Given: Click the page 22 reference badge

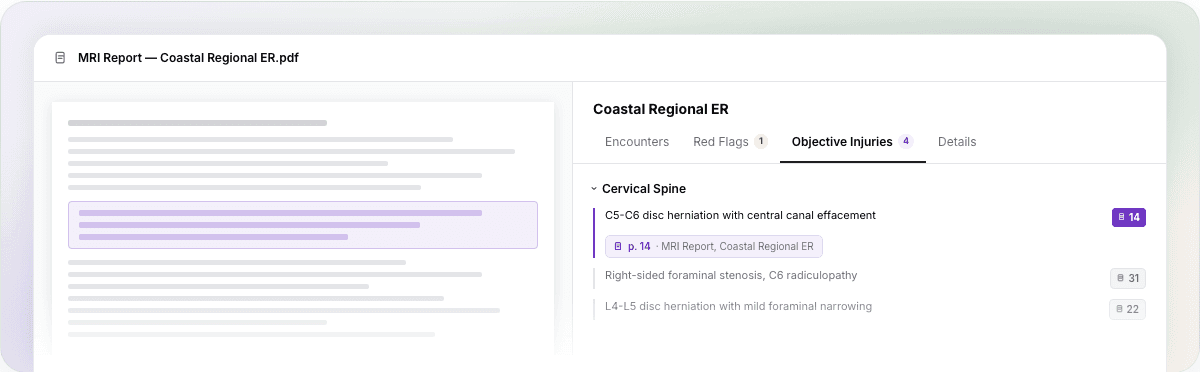Looking at the screenshot, I should click(1127, 309).
